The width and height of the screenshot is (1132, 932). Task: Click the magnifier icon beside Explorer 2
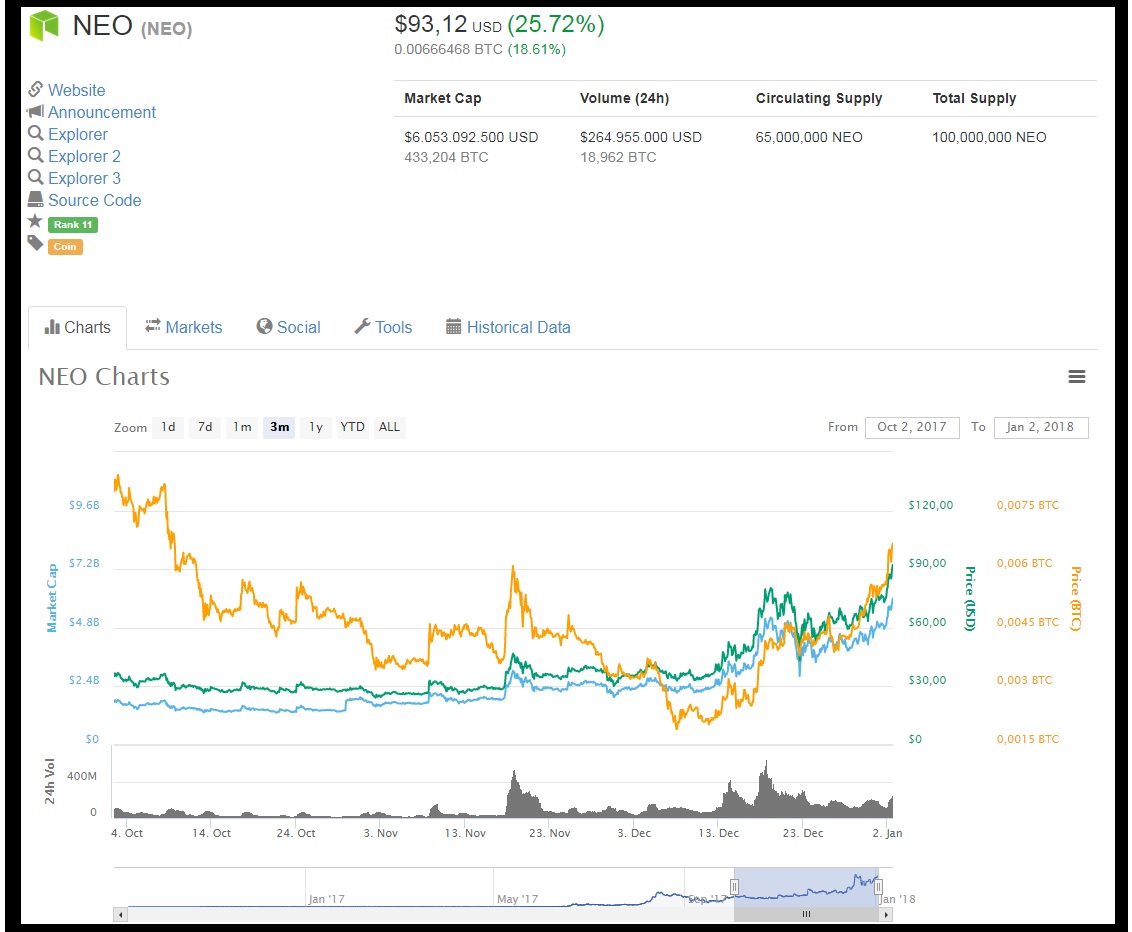click(35, 155)
